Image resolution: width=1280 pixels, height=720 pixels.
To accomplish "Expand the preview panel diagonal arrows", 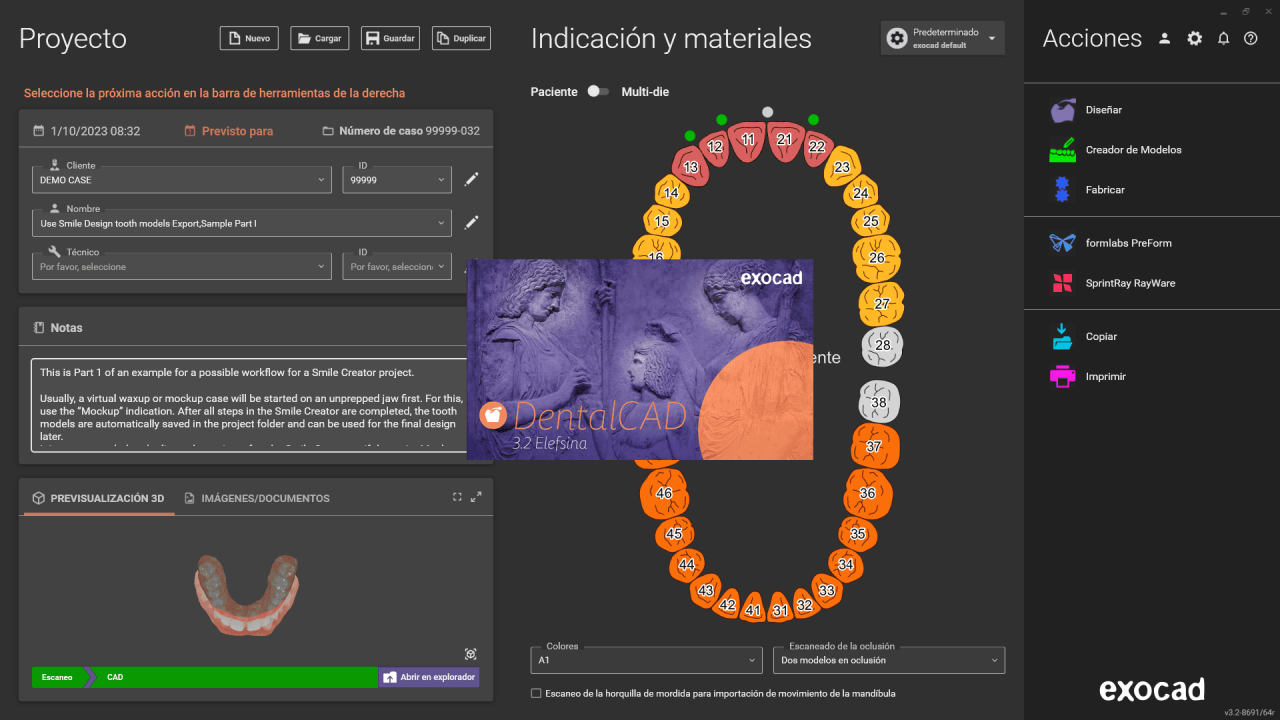I will coord(476,497).
